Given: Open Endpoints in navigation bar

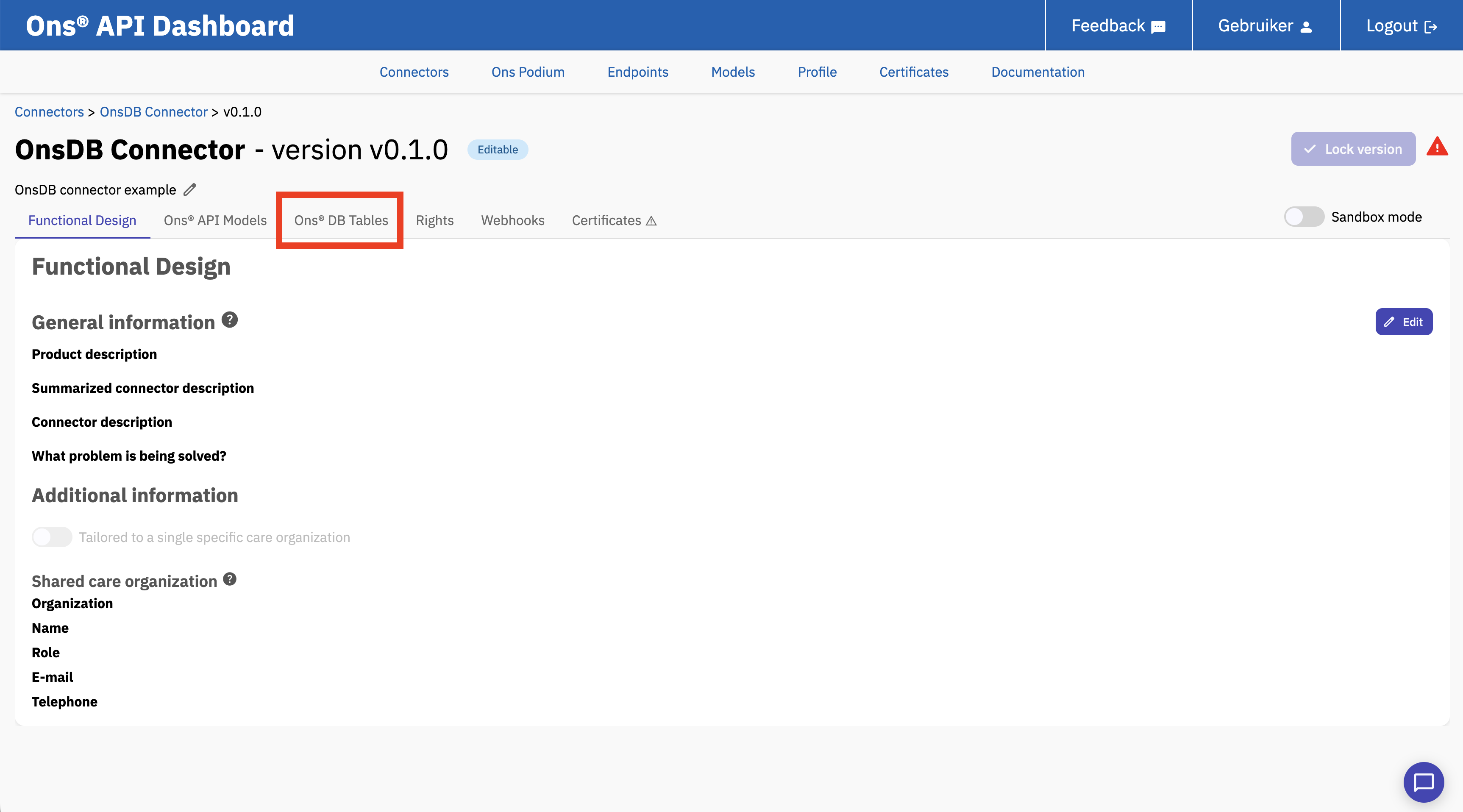Looking at the screenshot, I should click(x=637, y=72).
